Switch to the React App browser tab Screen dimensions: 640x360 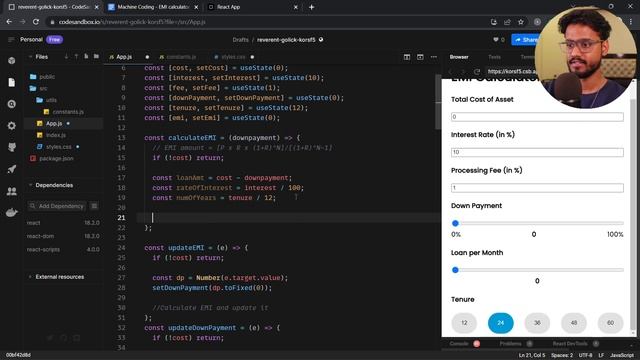pyautogui.click(x=229, y=7)
